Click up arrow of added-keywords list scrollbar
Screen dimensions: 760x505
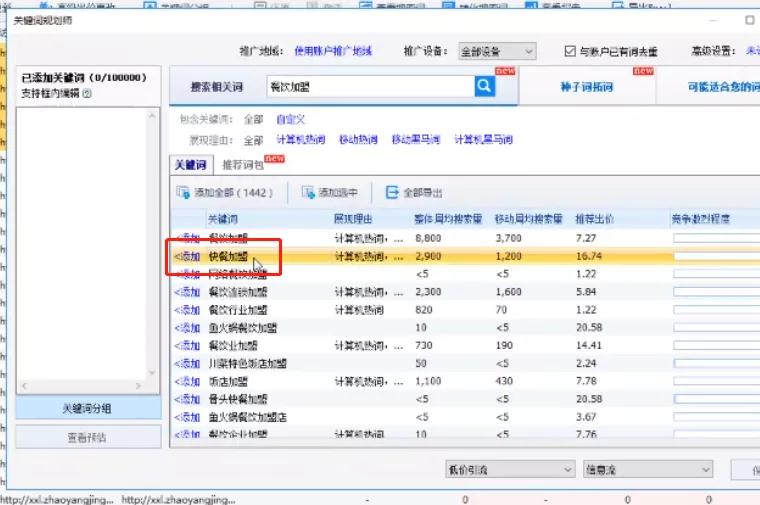(x=152, y=116)
